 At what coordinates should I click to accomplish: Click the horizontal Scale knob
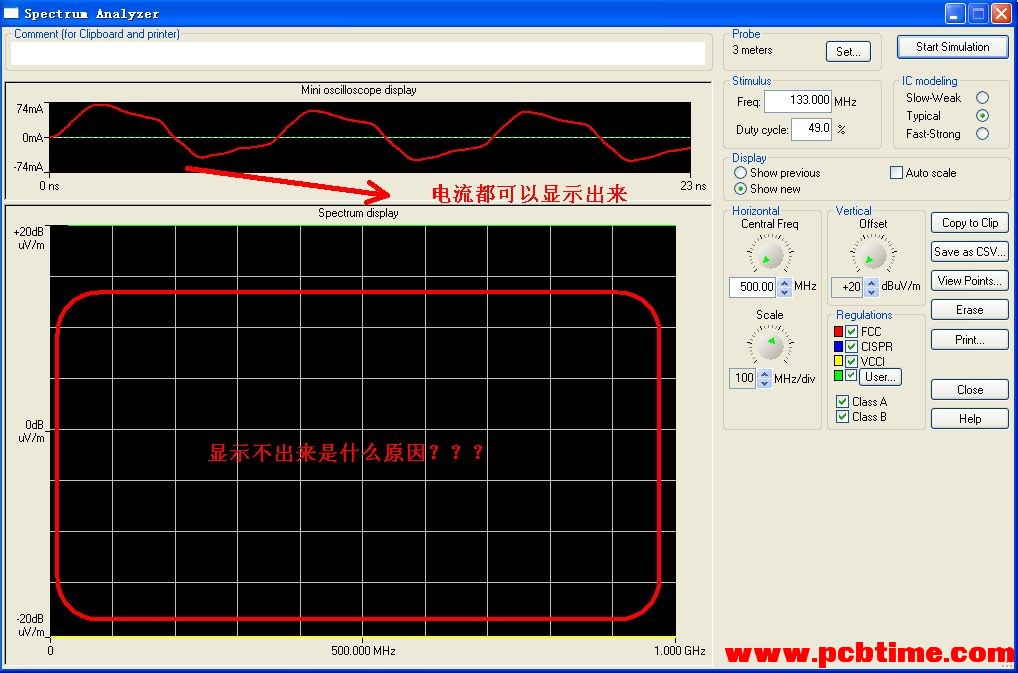click(769, 345)
